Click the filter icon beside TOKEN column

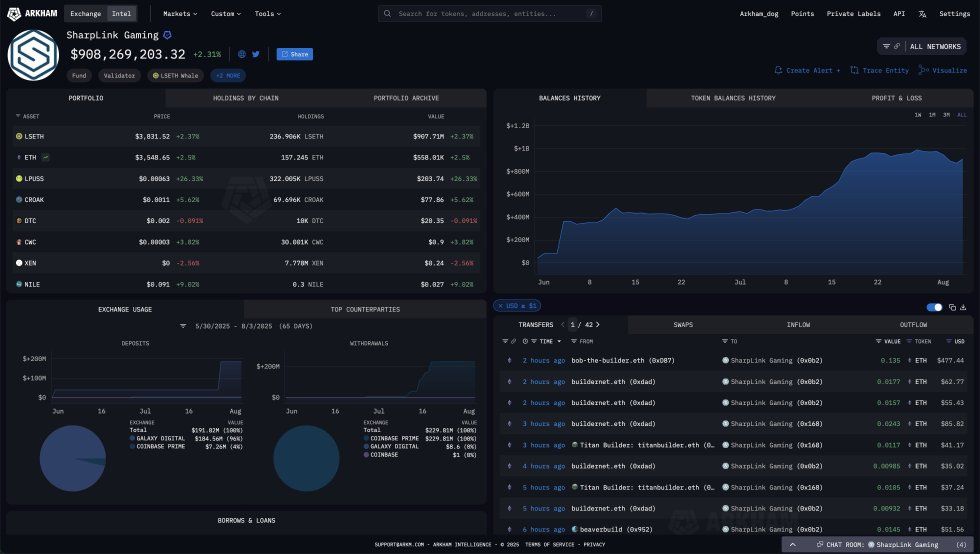(909, 341)
